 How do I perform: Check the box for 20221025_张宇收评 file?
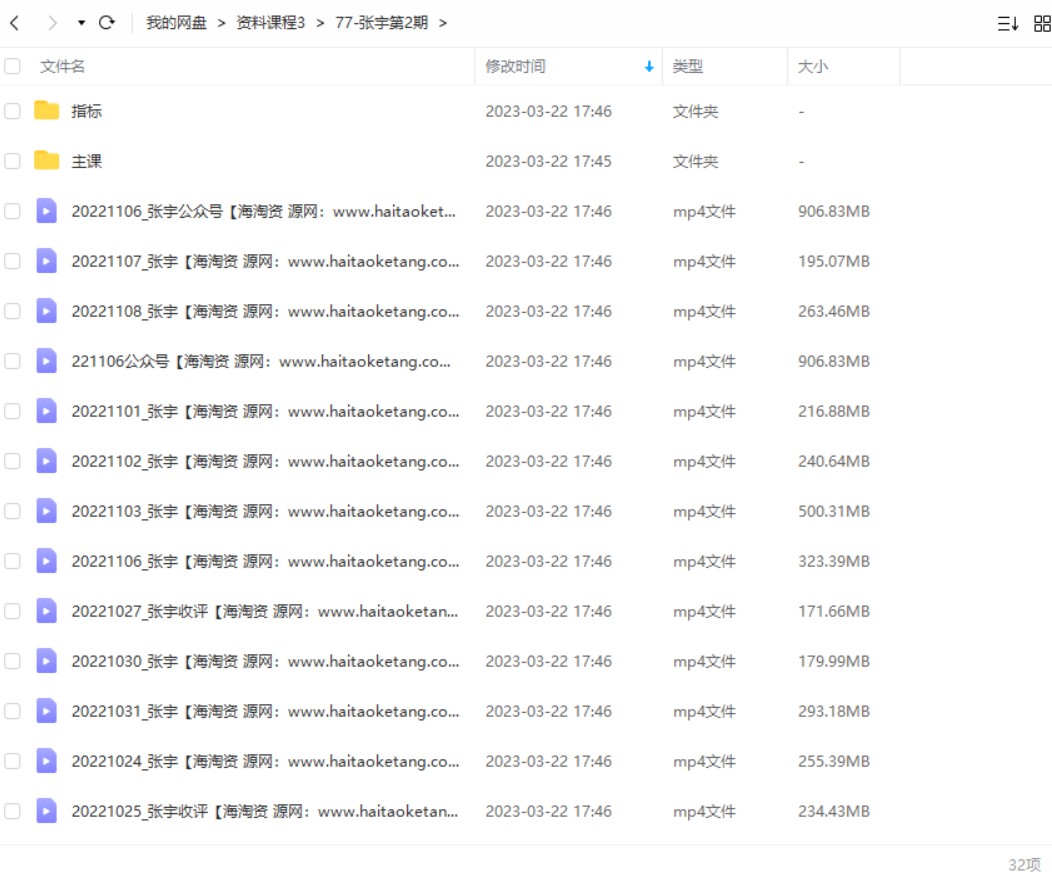click(12, 811)
